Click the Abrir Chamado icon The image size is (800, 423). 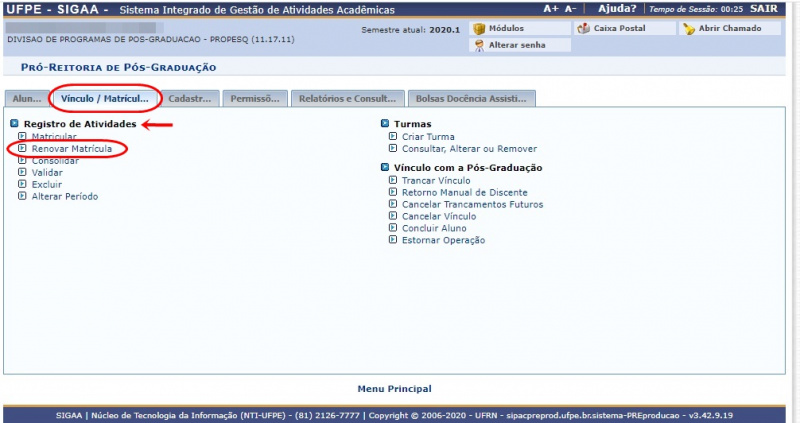[689, 29]
